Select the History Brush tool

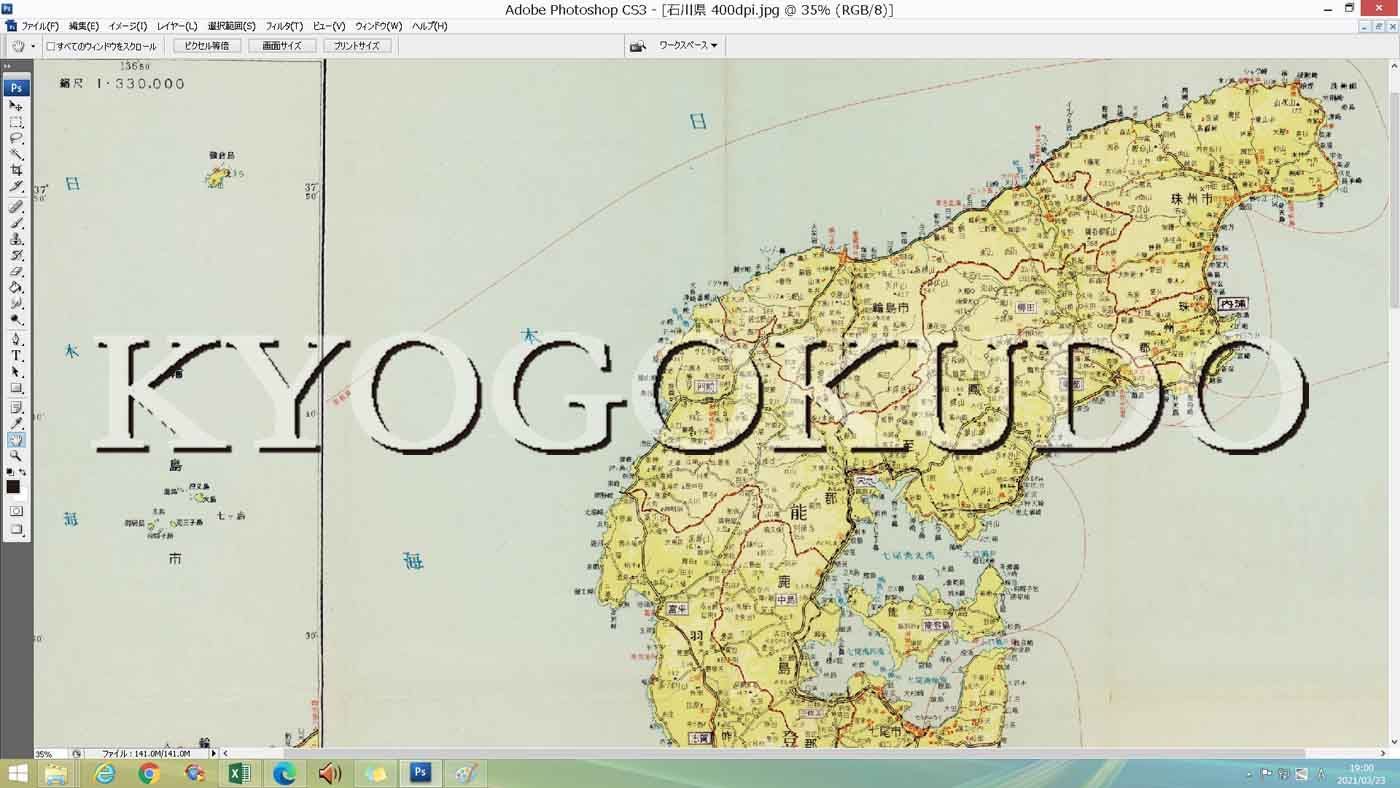[x=16, y=255]
